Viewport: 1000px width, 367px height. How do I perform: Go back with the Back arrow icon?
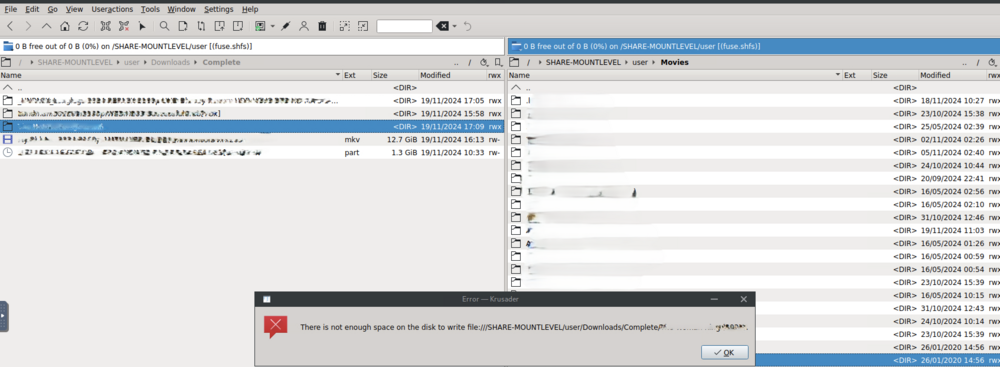point(10,26)
